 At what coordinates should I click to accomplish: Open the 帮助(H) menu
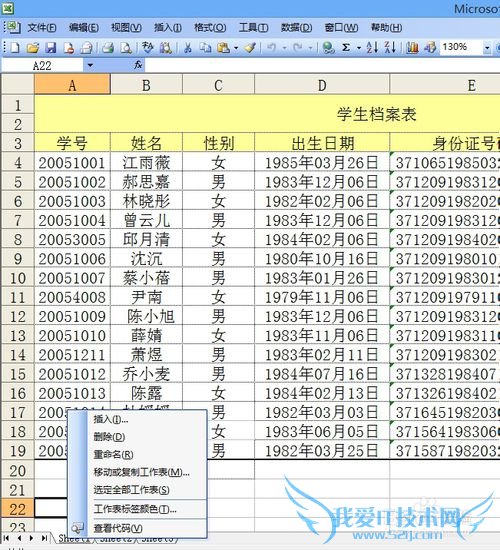pyautogui.click(x=386, y=28)
